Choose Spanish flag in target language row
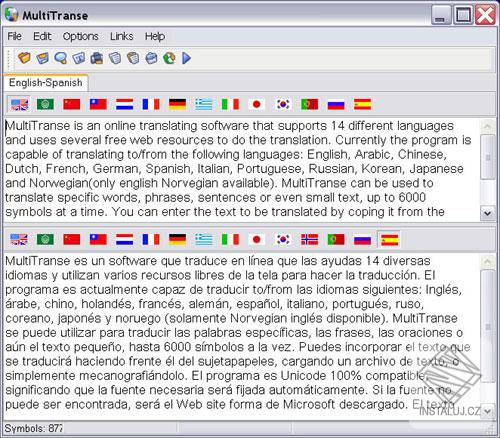The image size is (500, 438). click(389, 239)
